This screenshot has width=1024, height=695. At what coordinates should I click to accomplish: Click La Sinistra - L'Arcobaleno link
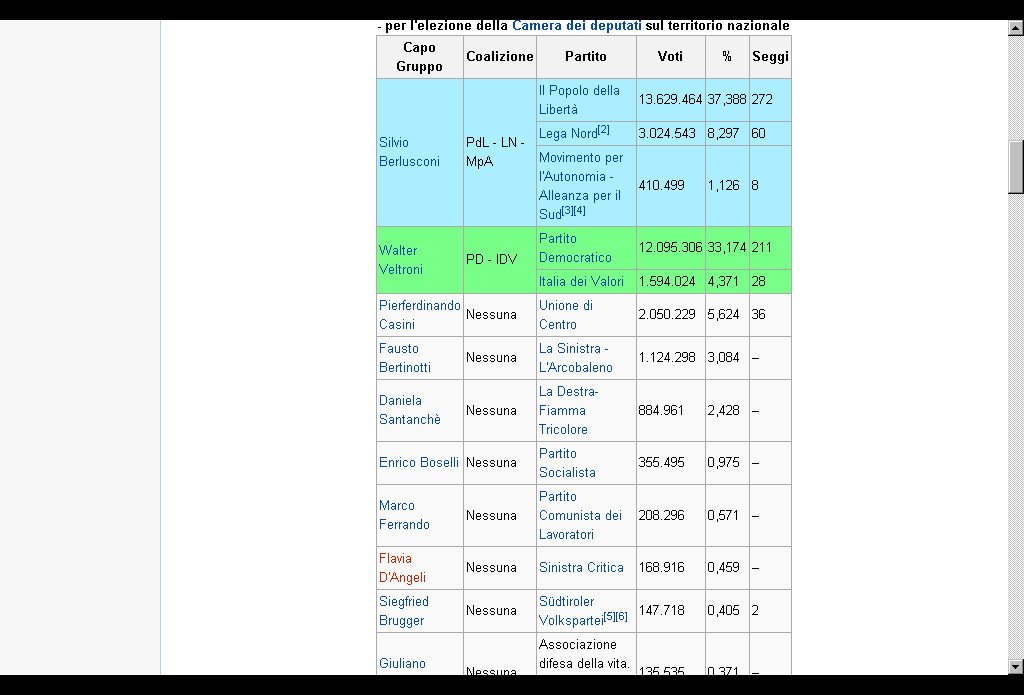click(x=575, y=358)
